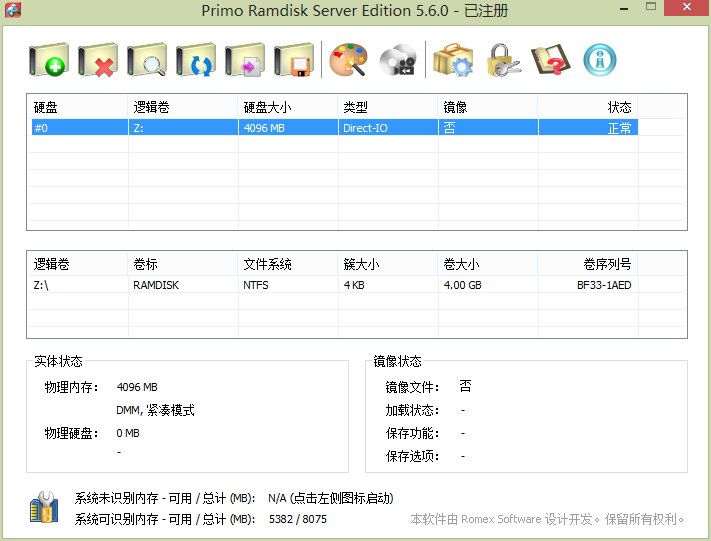Open the options box with gear icon
Screen dimensions: 711x541
[453, 61]
